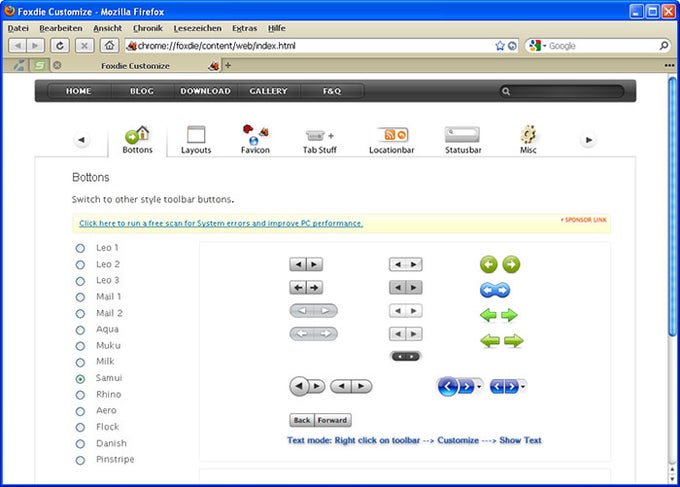Open the Google search engine selector
The width and height of the screenshot is (680, 487).
[538, 46]
